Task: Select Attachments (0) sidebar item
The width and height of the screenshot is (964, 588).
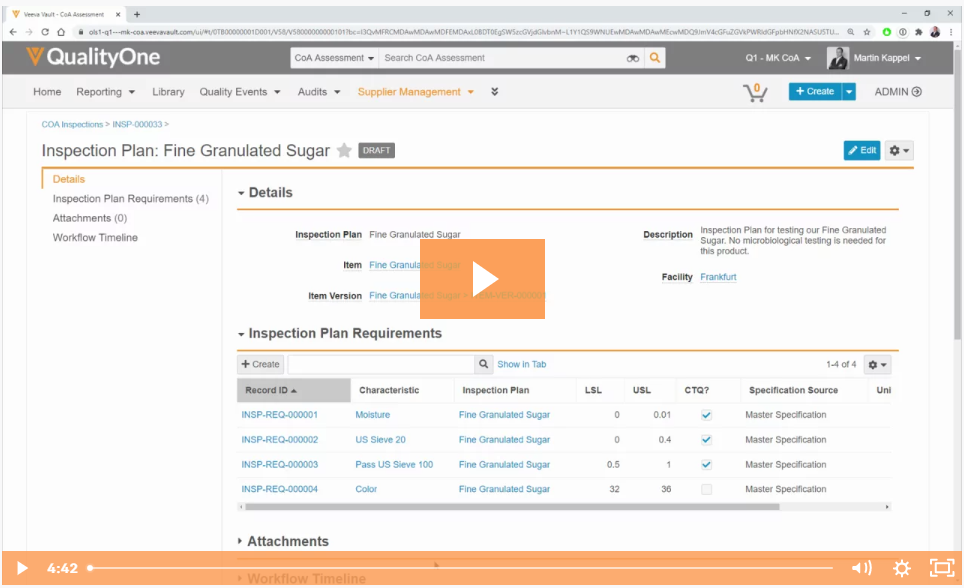Action: coord(90,218)
